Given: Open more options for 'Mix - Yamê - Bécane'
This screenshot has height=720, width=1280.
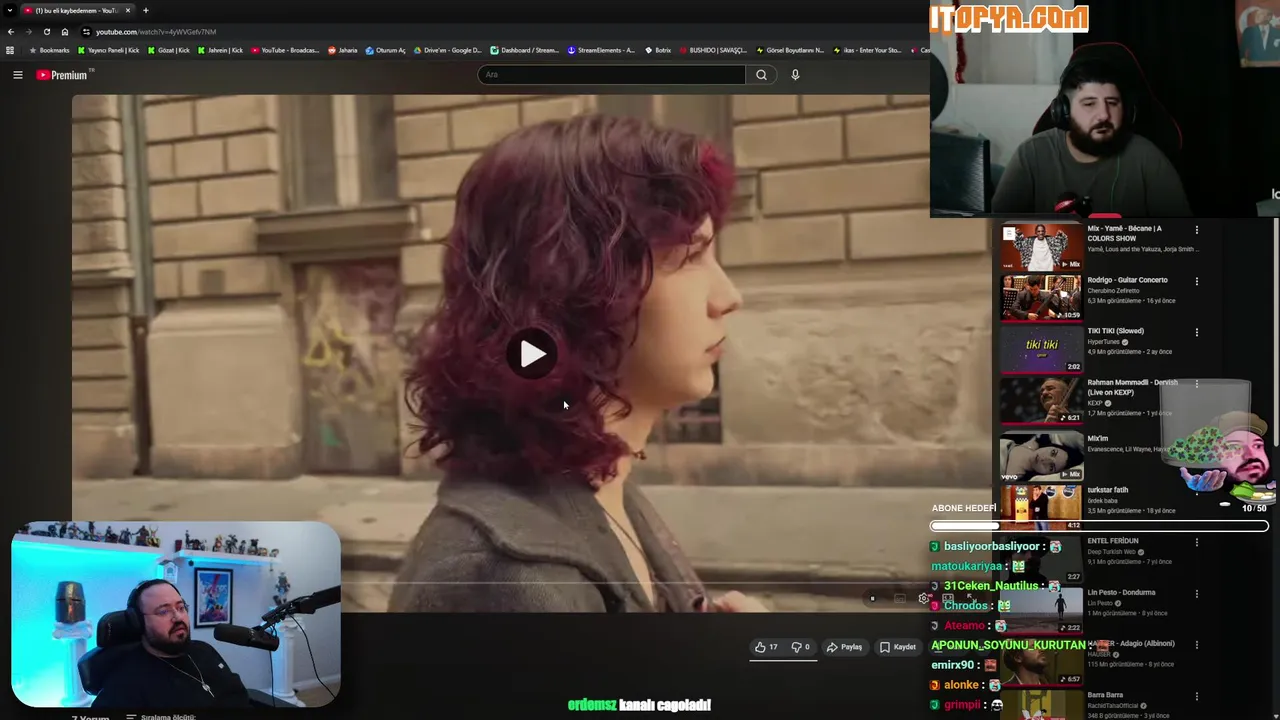Looking at the screenshot, I should click(1197, 230).
